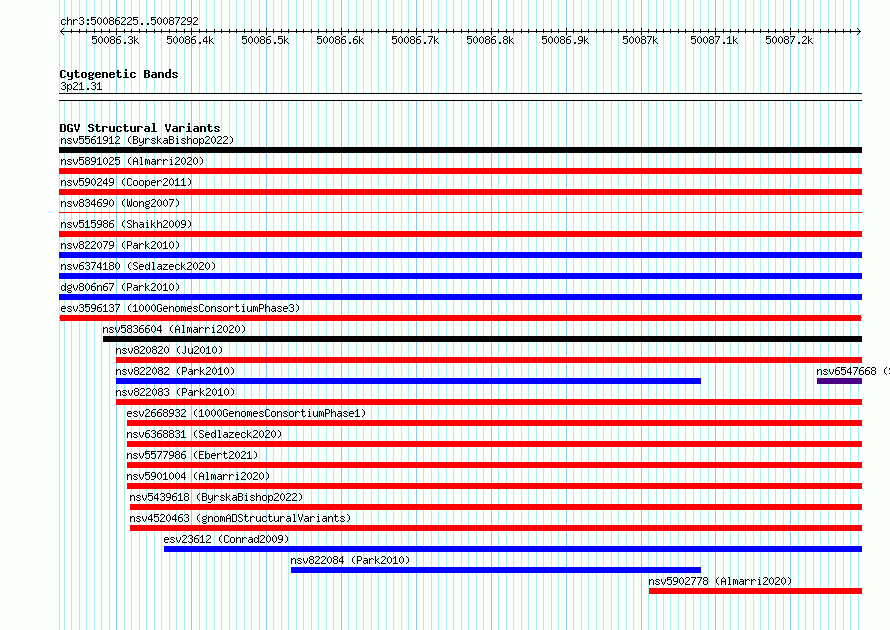
Task: Select the red nsv590249 variant bar
Action: (460, 192)
